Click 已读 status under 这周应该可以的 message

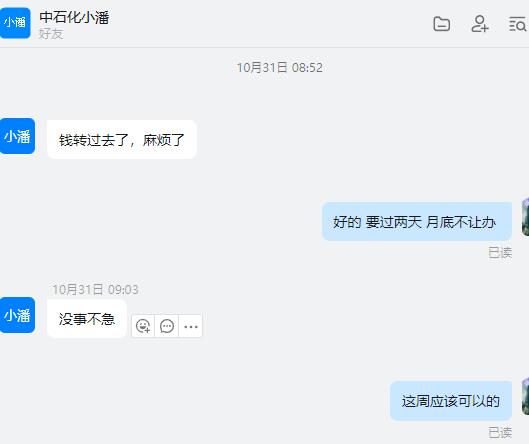pyautogui.click(x=500, y=432)
